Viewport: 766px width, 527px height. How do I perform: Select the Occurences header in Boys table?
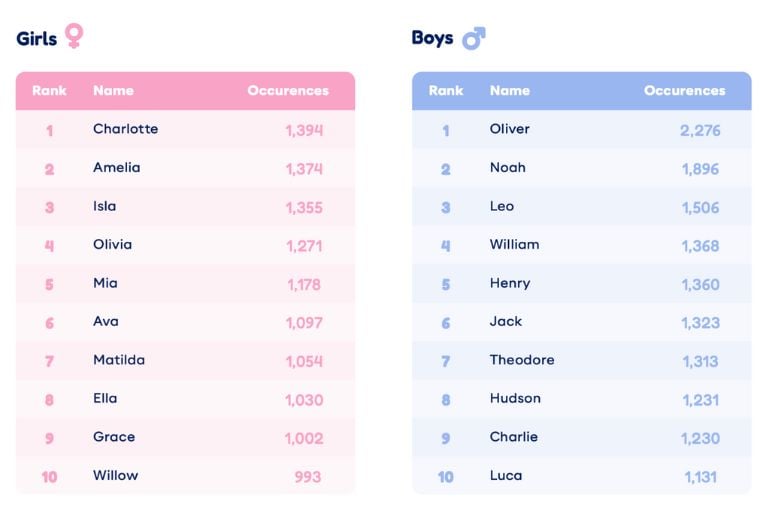(x=684, y=90)
